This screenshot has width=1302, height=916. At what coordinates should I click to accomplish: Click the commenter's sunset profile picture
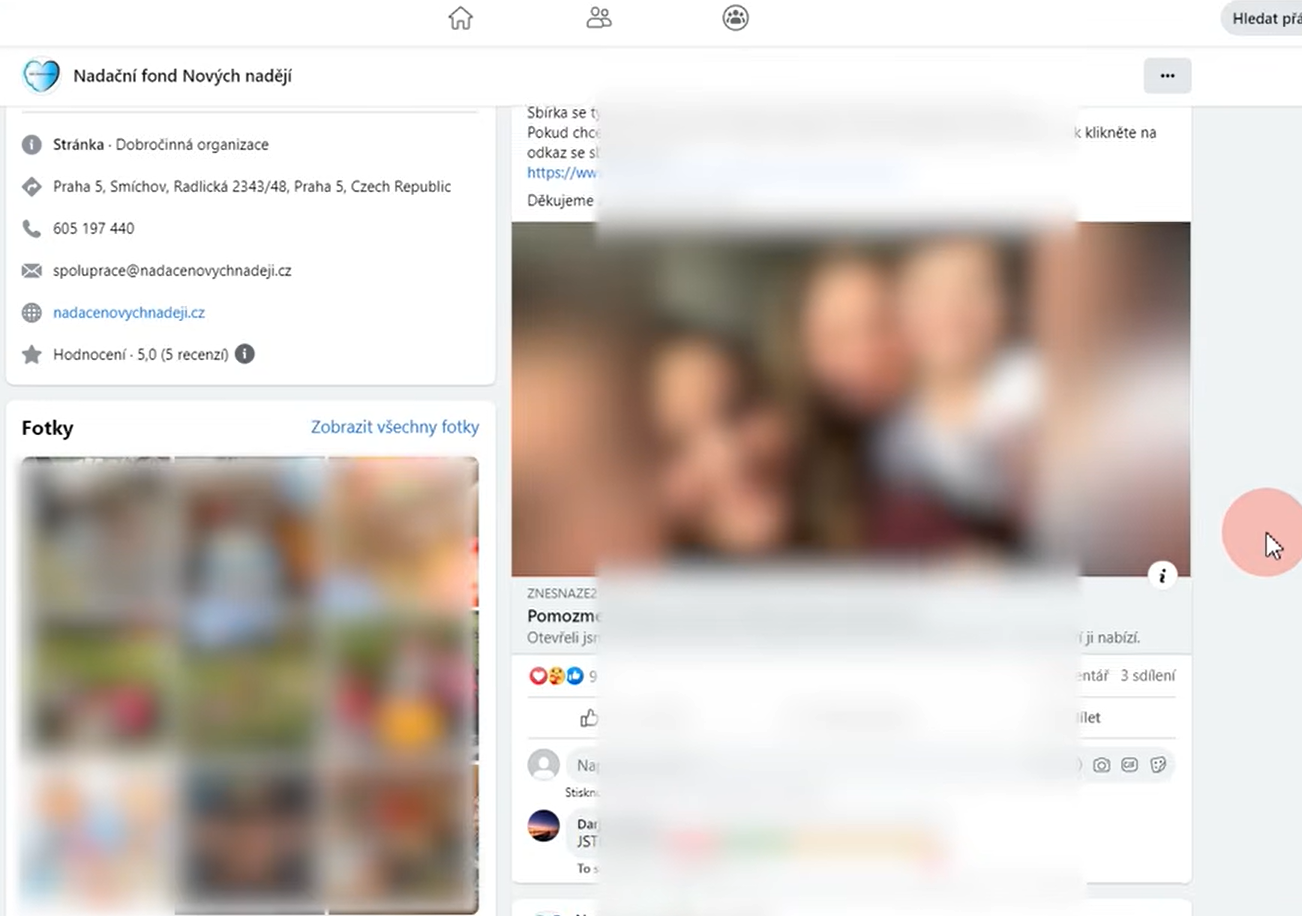pos(544,826)
